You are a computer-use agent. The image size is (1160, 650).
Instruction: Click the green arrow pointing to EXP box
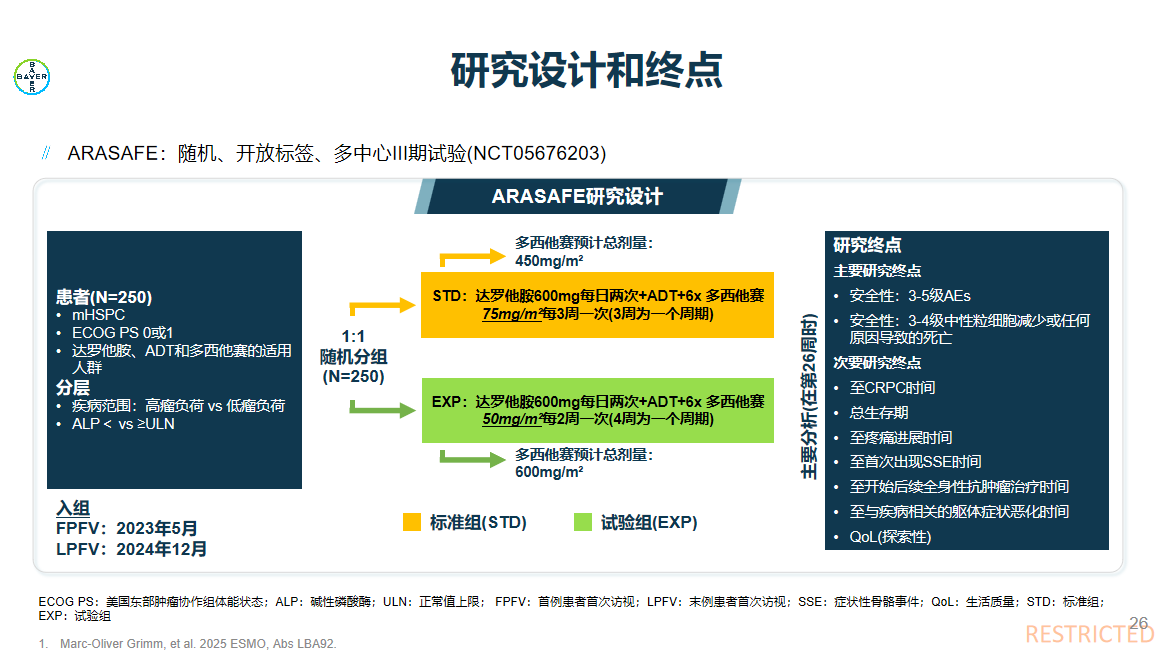point(382,409)
